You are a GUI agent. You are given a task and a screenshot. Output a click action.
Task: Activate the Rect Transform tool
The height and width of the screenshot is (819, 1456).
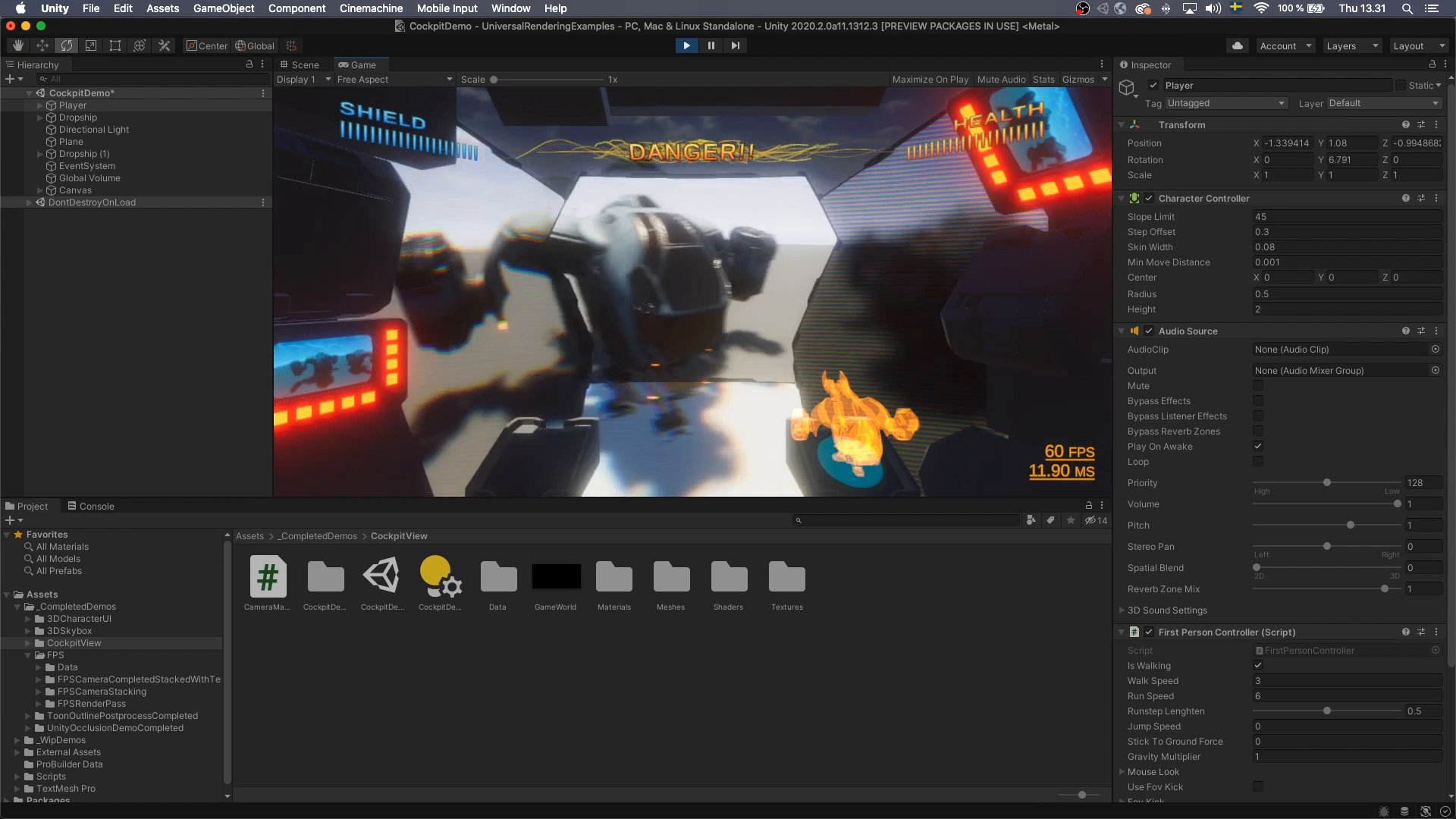point(115,45)
